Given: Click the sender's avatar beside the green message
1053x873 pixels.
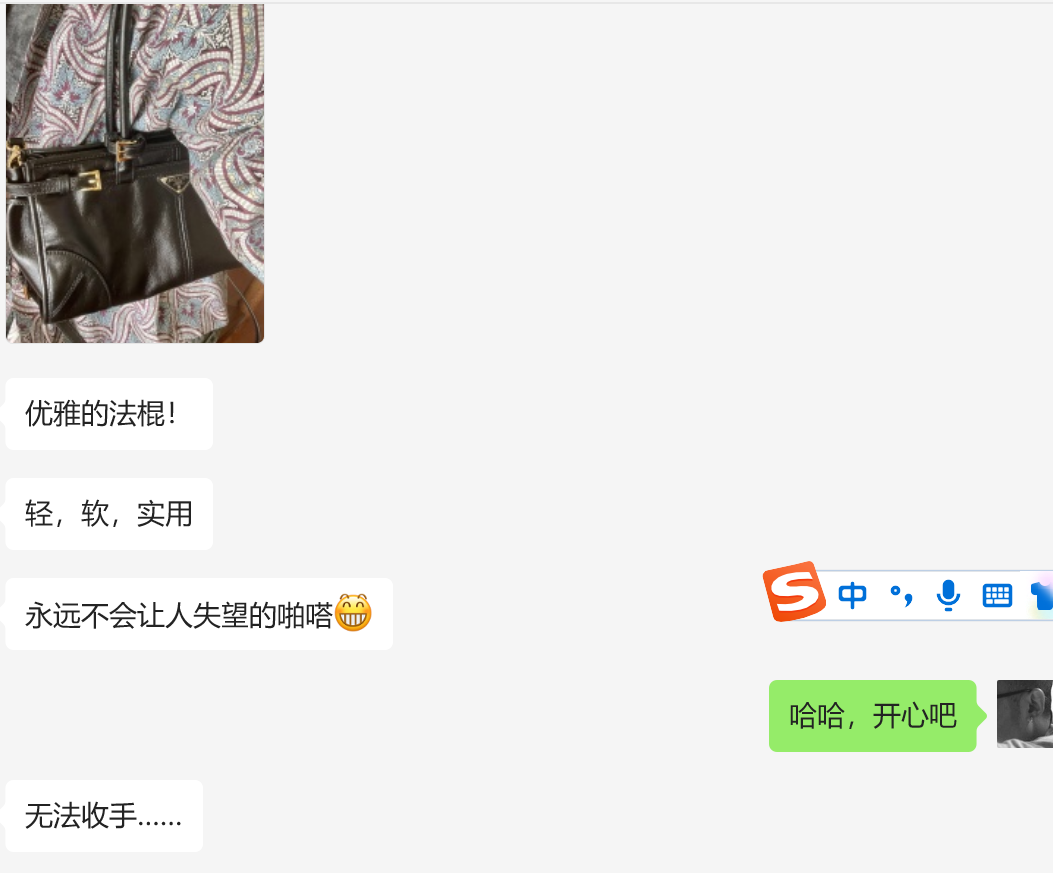Looking at the screenshot, I should [1025, 714].
